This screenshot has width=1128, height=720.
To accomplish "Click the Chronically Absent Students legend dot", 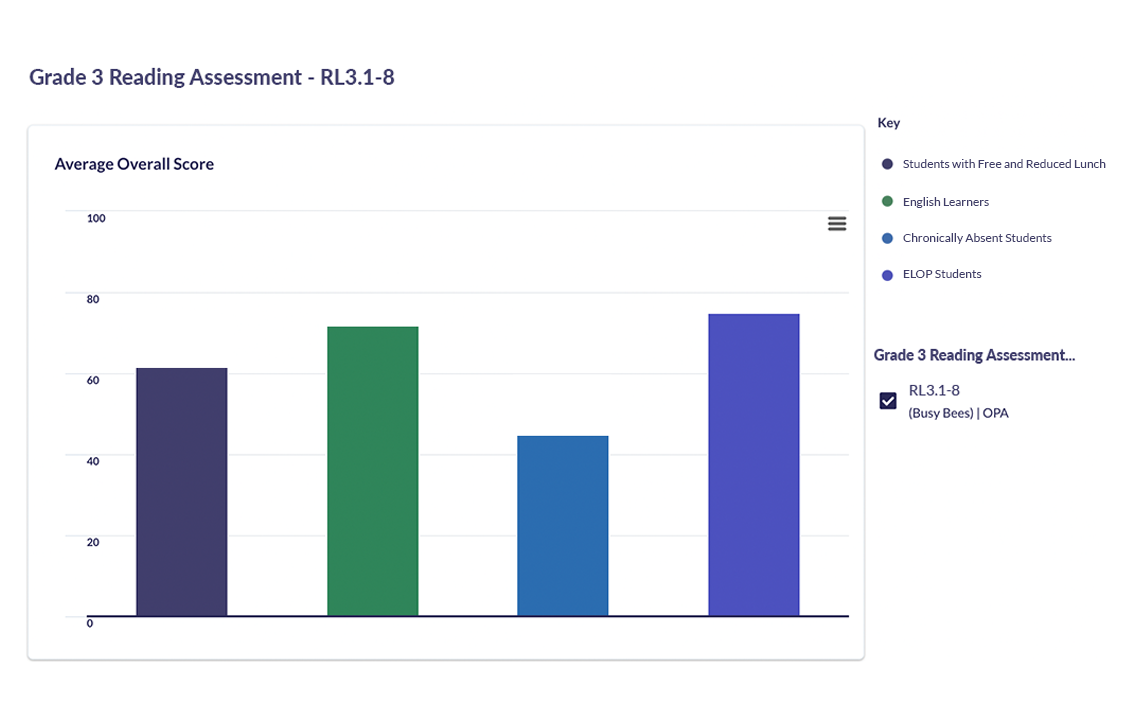I will (887, 238).
